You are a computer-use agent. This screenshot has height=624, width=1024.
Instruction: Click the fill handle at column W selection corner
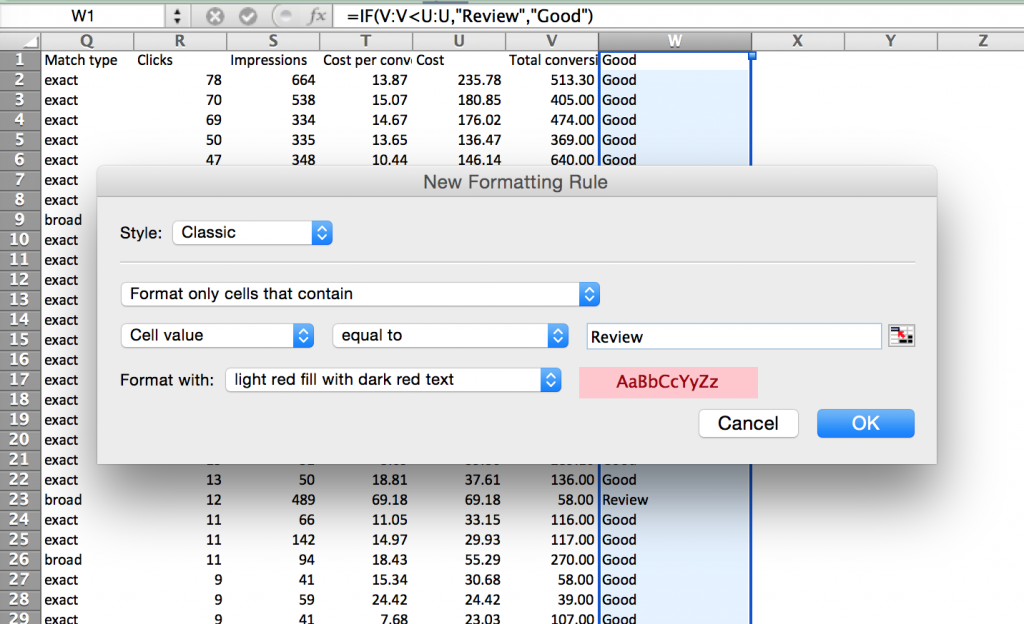(x=752, y=56)
